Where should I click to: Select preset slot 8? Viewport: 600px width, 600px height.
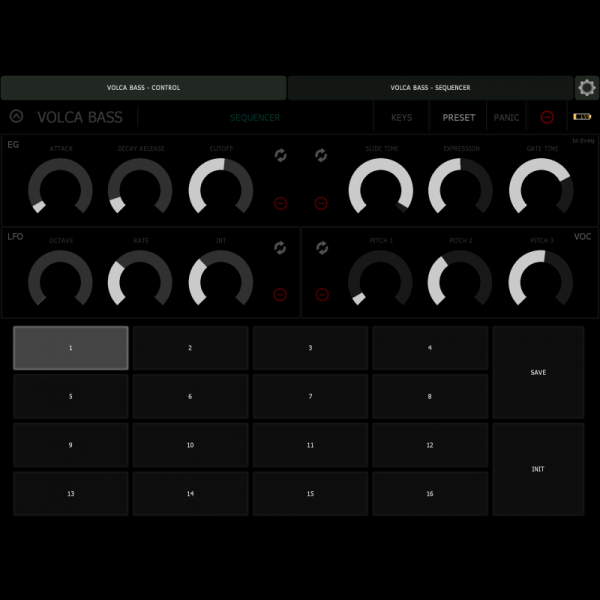click(430, 396)
